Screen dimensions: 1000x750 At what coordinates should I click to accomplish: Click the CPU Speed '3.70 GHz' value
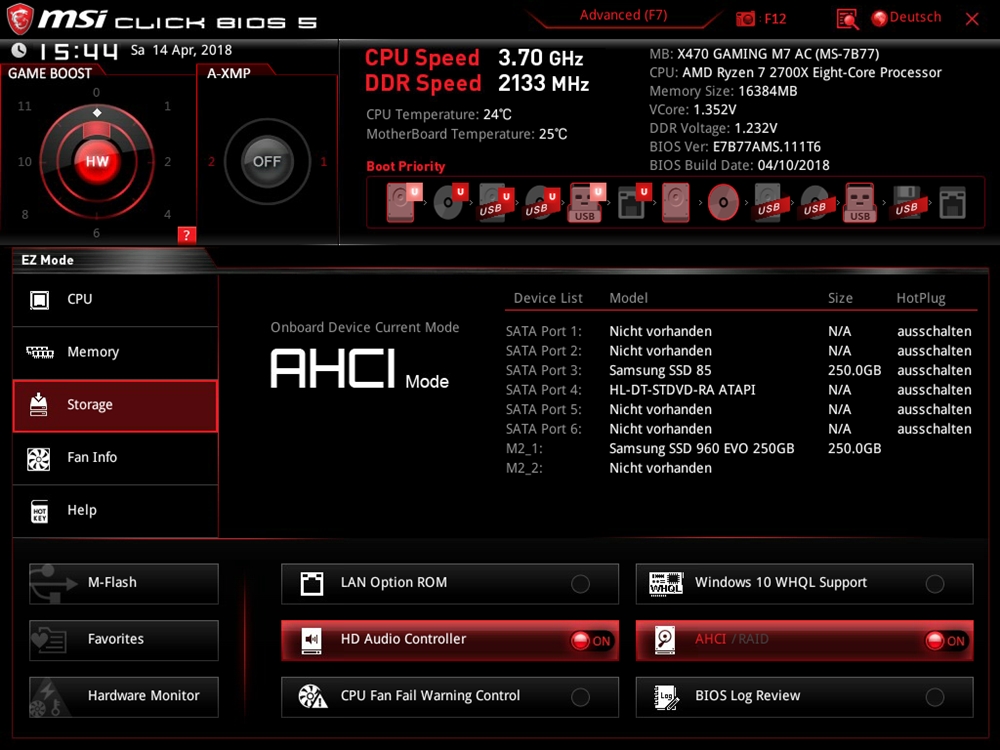pos(540,58)
